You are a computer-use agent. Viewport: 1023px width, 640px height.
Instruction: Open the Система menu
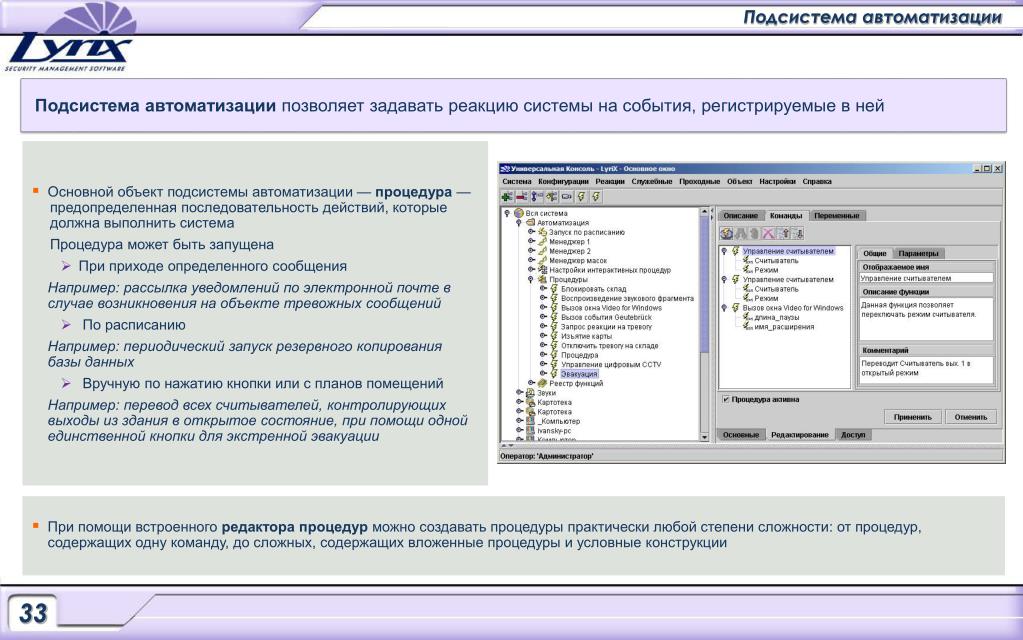517,181
